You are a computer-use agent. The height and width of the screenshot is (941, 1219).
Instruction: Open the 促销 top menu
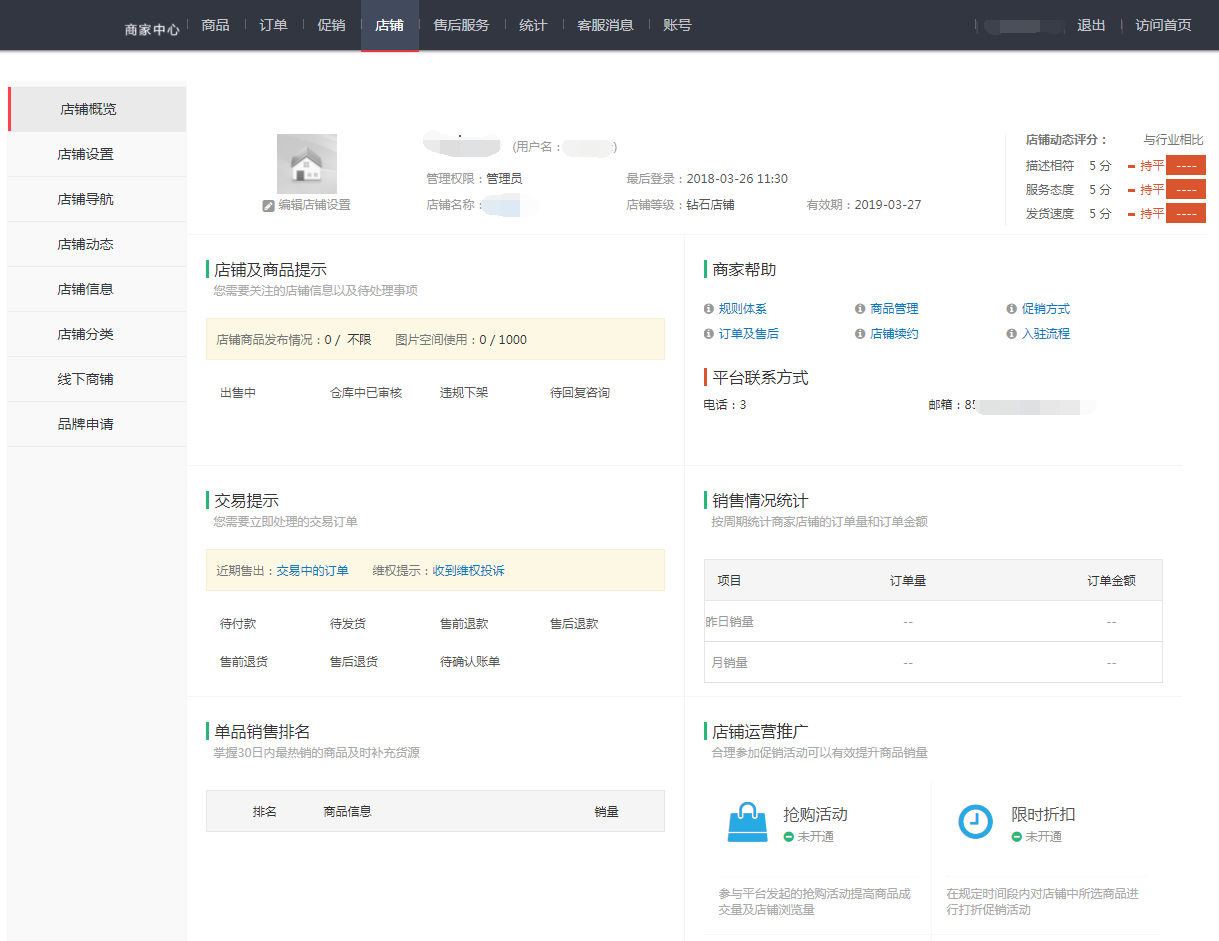tap(331, 25)
